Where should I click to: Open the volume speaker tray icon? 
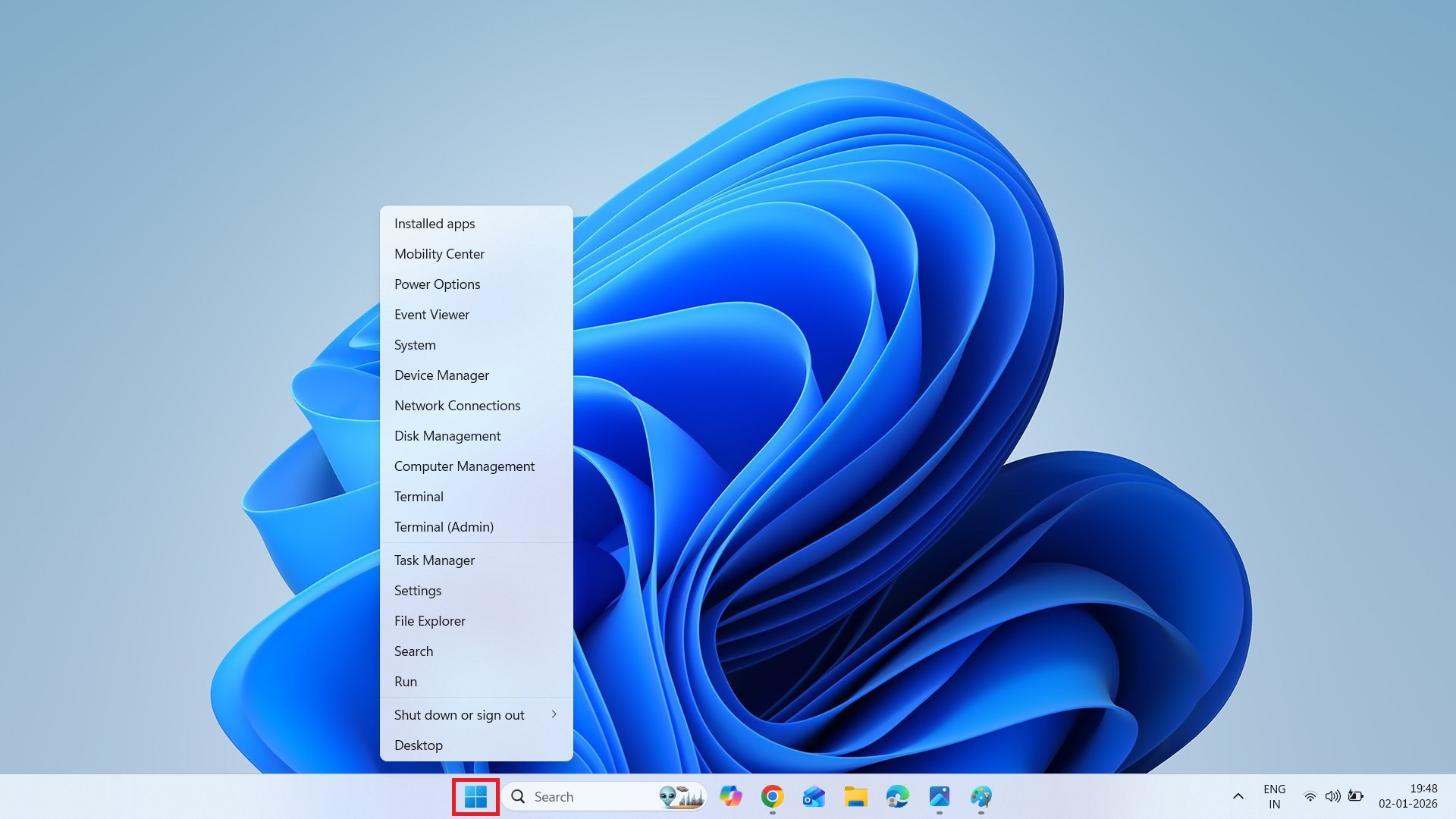pyautogui.click(x=1332, y=796)
